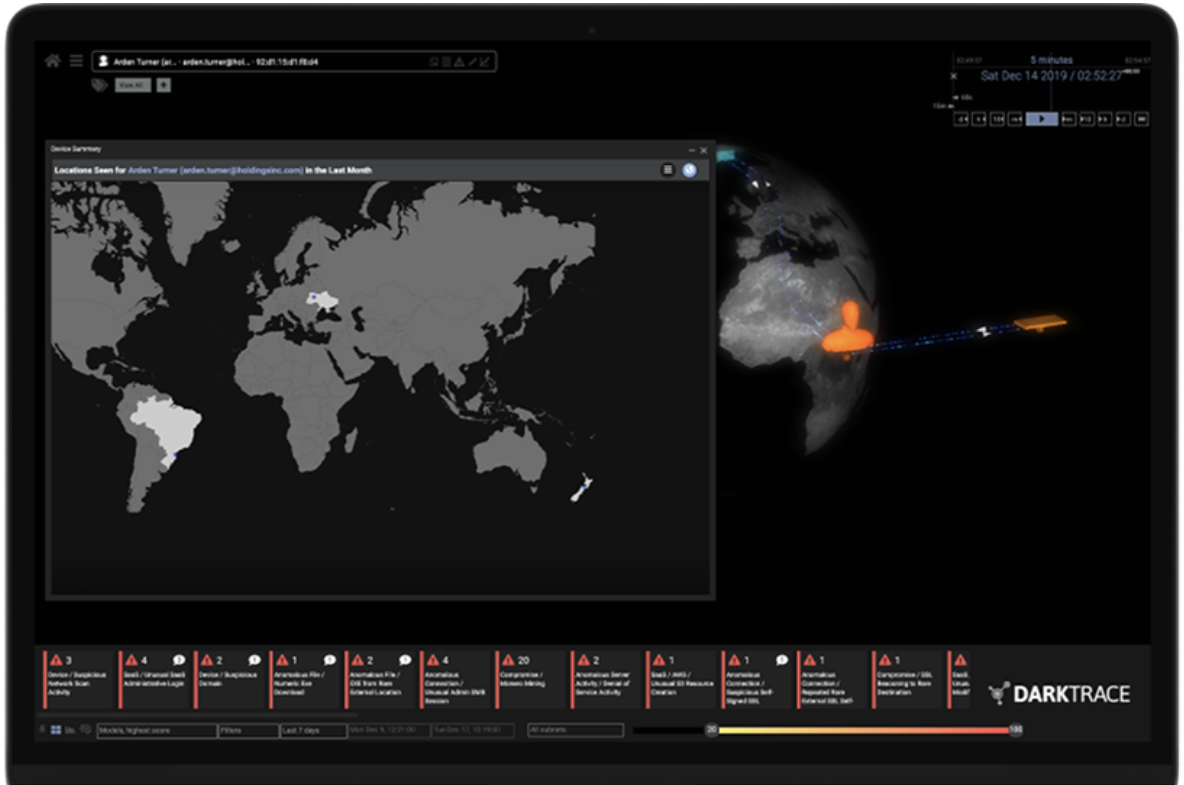This screenshot has height=785, width=1184.
Task: Open the Filters field in bottom bar
Action: [248, 731]
